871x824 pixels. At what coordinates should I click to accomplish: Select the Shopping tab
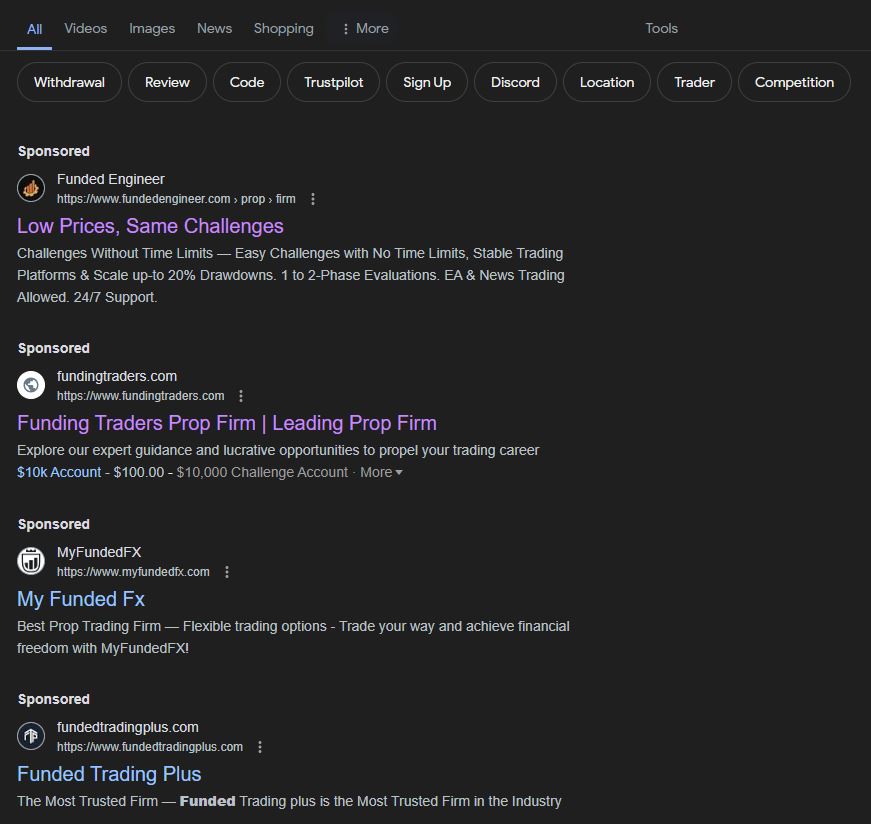point(283,28)
